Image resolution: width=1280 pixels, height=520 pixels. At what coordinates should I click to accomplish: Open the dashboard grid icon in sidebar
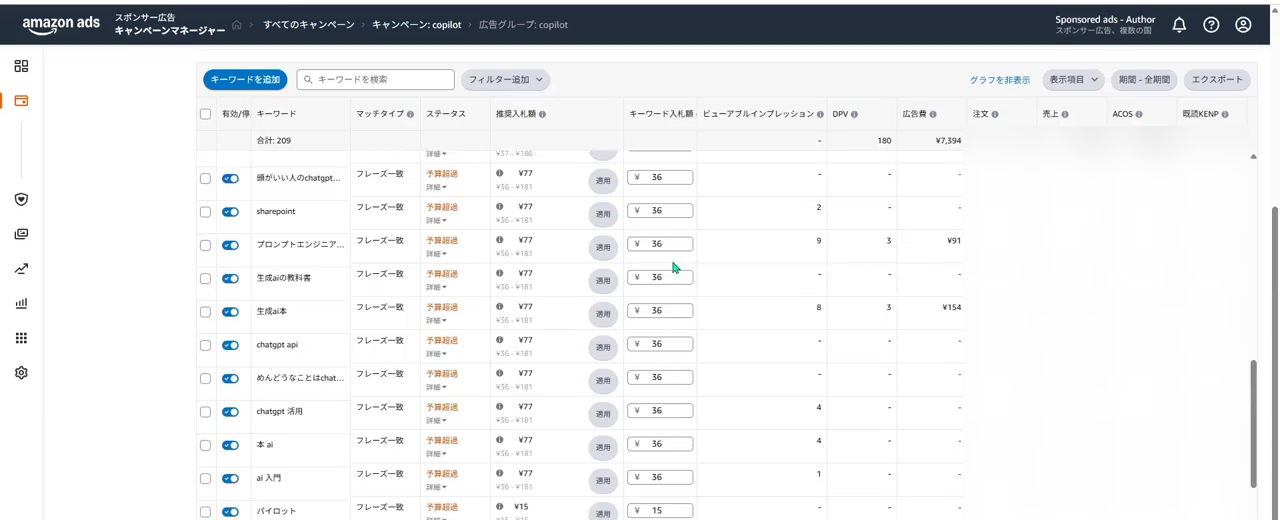(x=21, y=66)
